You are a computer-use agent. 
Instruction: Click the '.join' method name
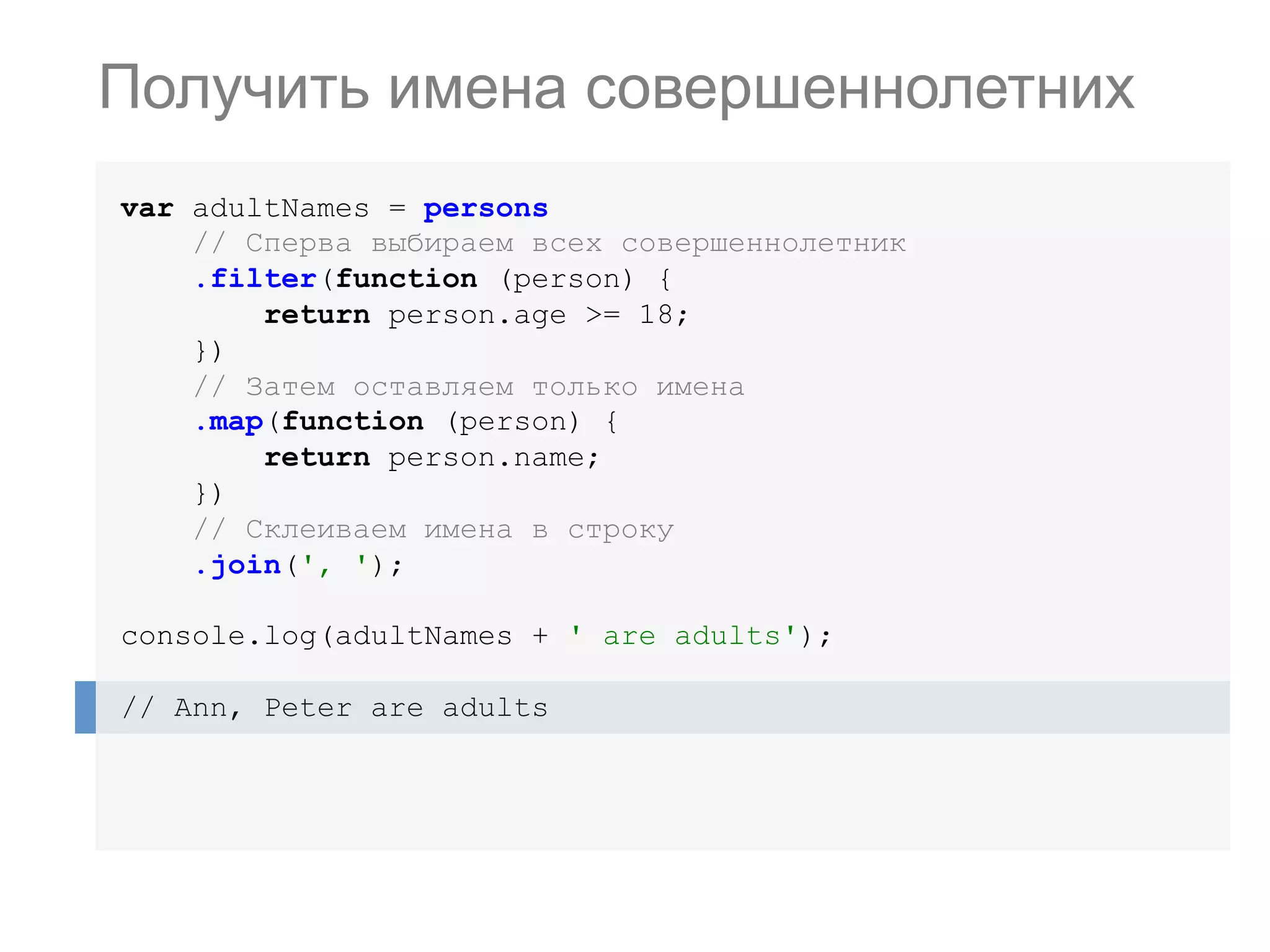tap(239, 565)
